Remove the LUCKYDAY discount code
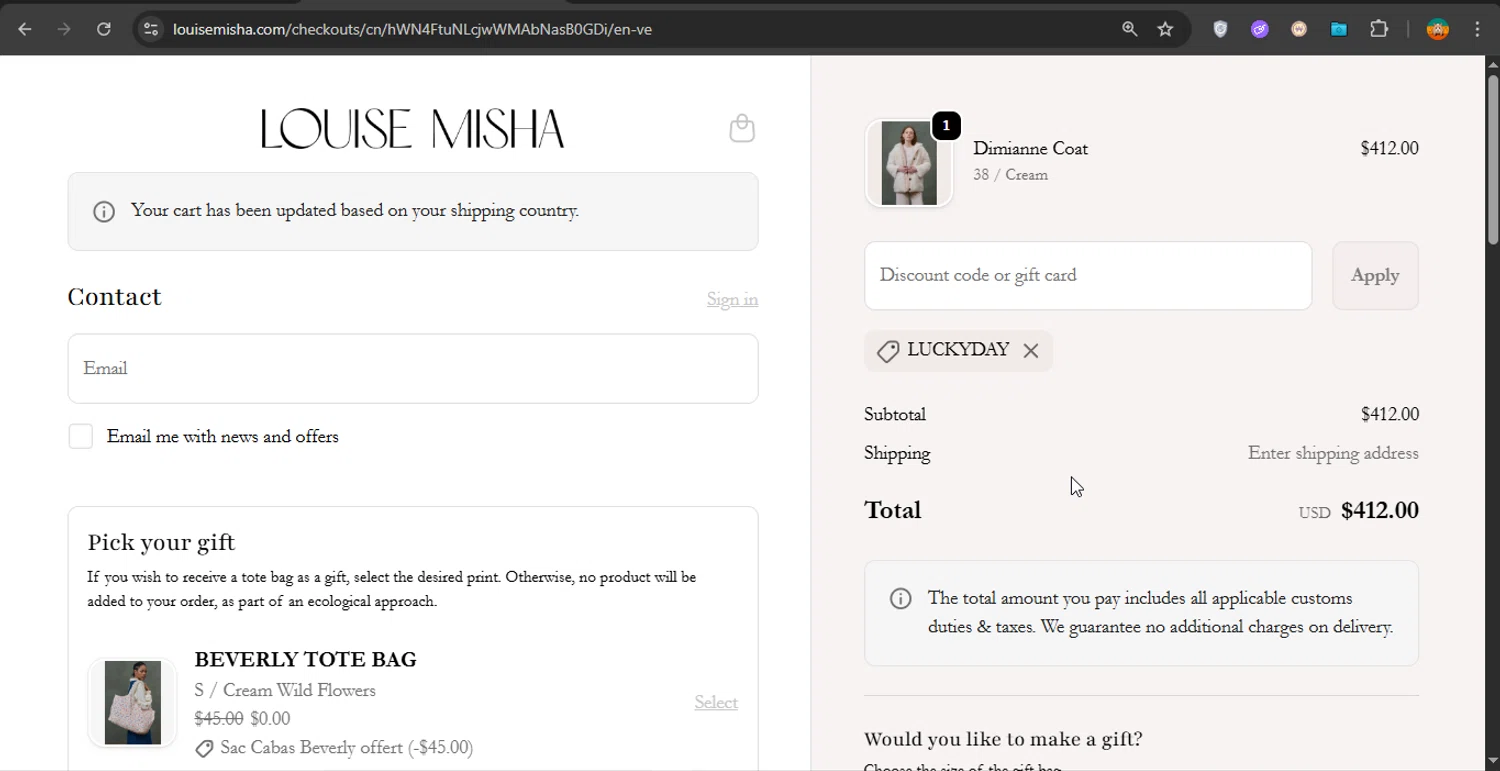Screen dimensions: 1500x771 pyautogui.click(x=1031, y=351)
